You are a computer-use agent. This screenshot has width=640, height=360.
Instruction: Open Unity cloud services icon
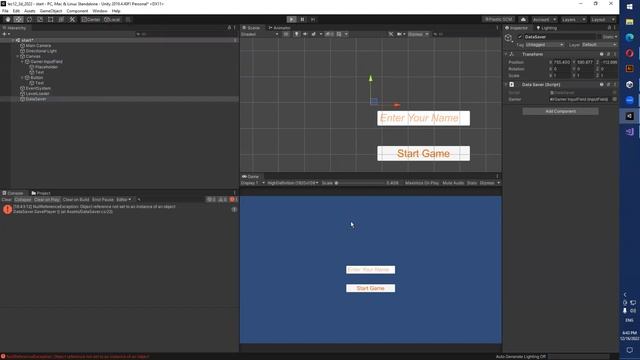[x=523, y=20]
